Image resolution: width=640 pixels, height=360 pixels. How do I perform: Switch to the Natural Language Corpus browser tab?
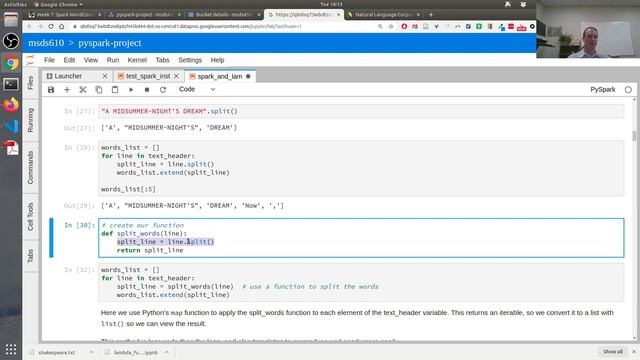click(x=383, y=15)
